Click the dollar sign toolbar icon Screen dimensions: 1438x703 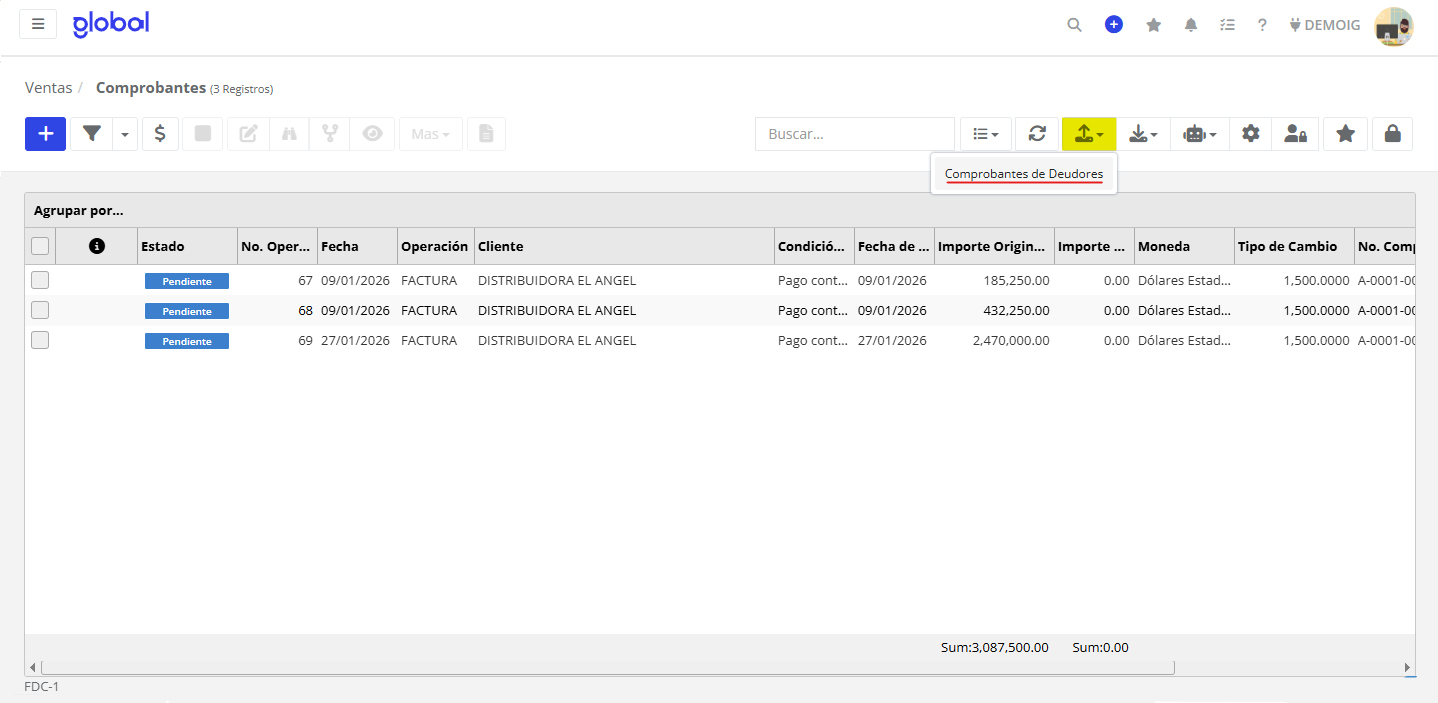point(160,134)
